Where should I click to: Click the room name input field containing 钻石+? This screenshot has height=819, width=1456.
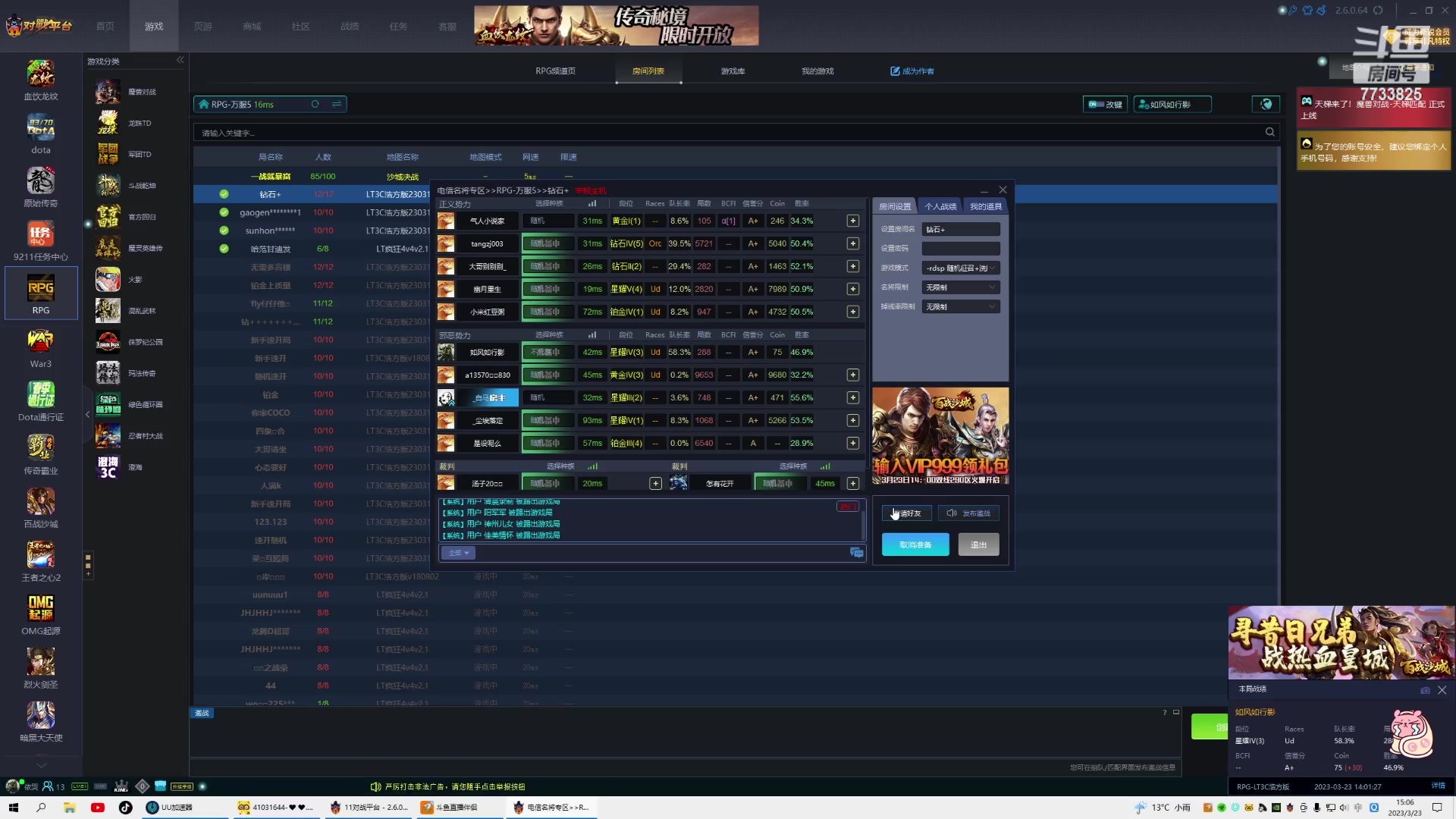[961, 229]
